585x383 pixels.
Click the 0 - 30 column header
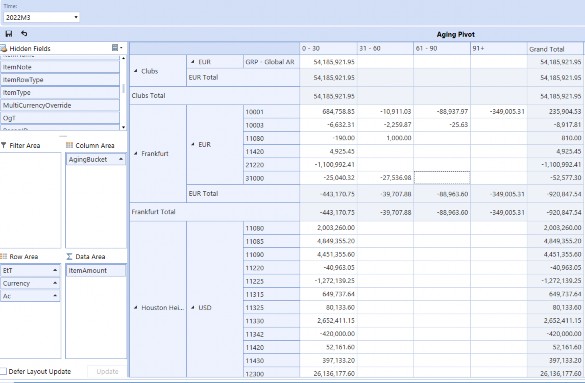point(328,48)
